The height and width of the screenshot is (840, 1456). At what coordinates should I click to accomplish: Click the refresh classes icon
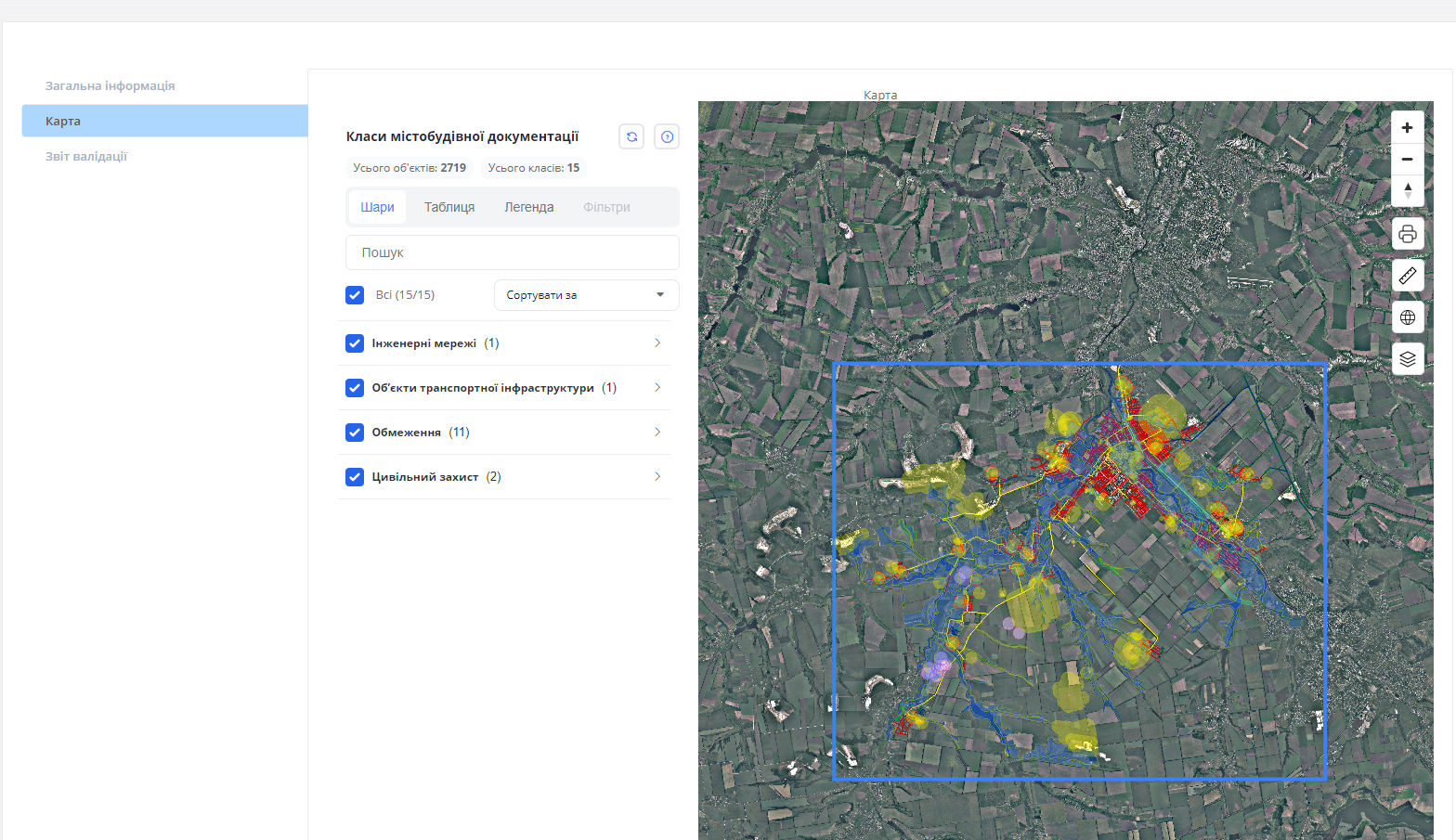tap(631, 136)
